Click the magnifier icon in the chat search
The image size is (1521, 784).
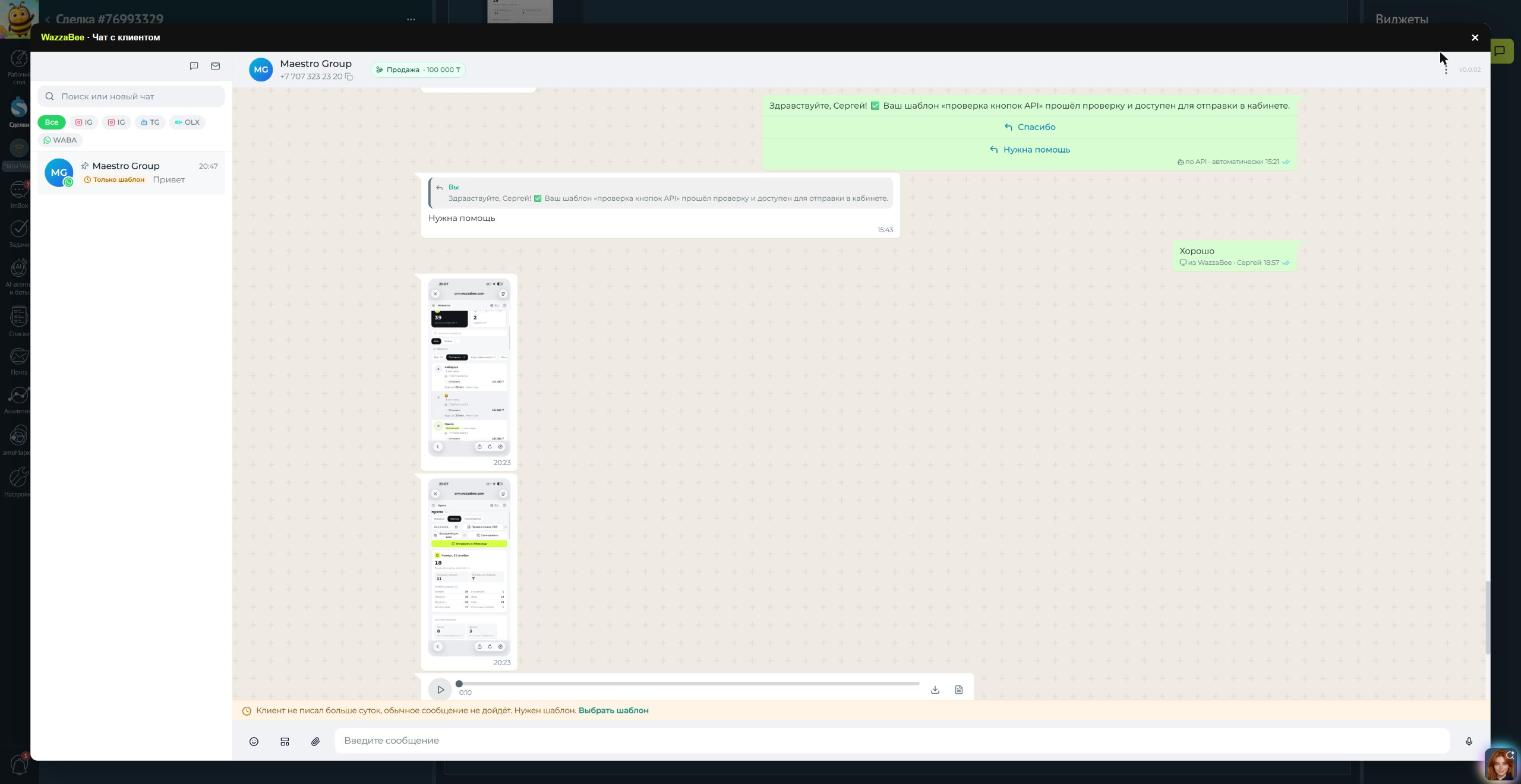[x=50, y=96]
